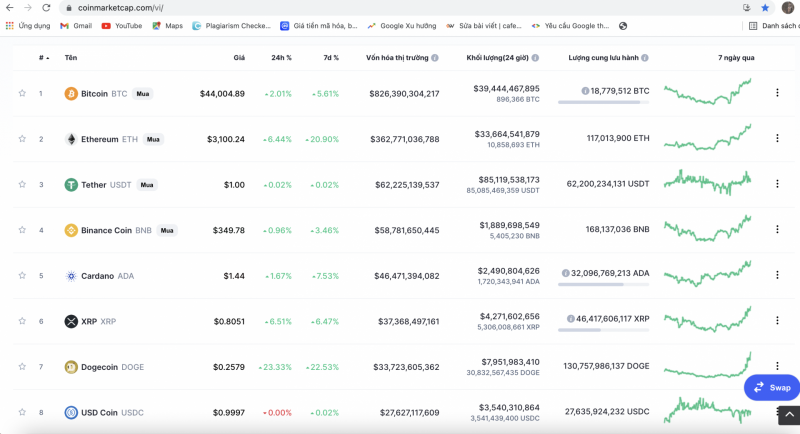Click Cardano circulating supply progress bar
Screen dimensions: 800x434
(x=604, y=285)
